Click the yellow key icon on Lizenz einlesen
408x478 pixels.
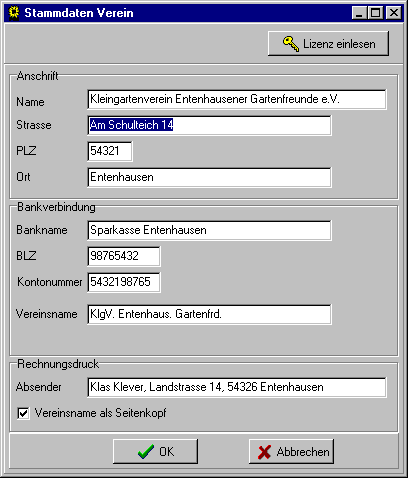point(291,44)
